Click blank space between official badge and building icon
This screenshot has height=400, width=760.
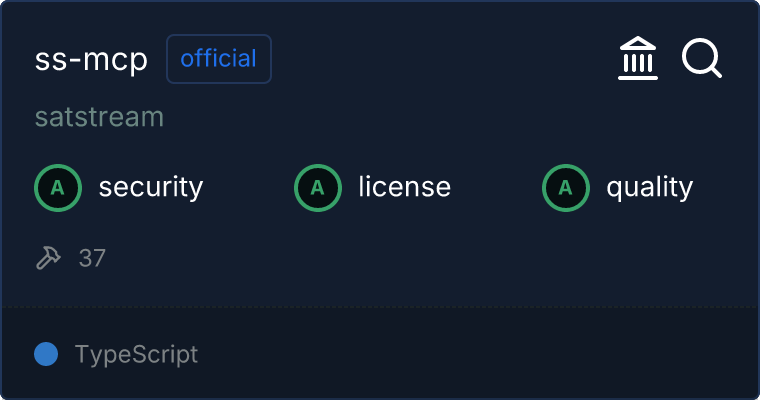(440, 60)
